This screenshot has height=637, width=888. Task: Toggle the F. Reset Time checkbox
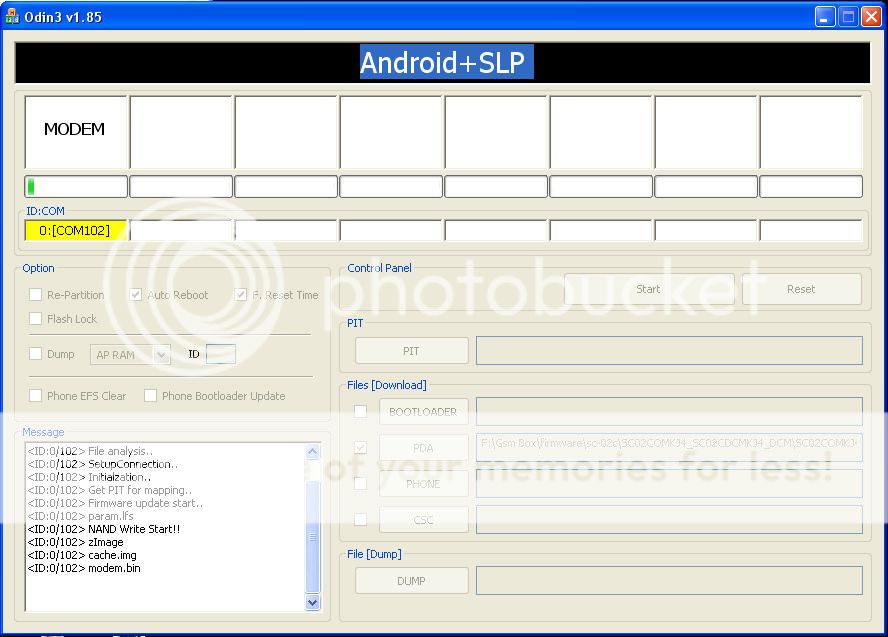pyautogui.click(x=241, y=295)
